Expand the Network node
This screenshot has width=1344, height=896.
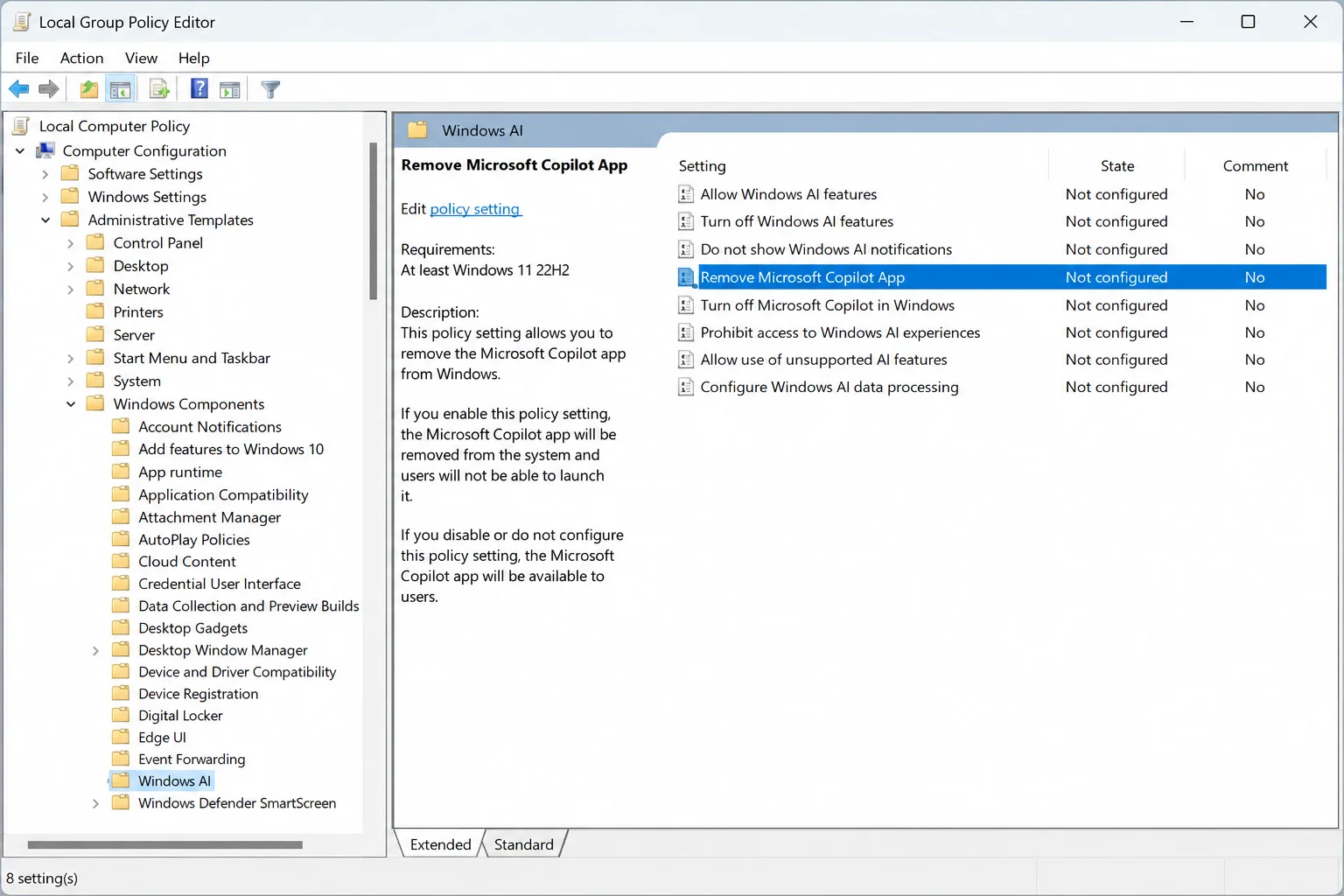point(70,289)
